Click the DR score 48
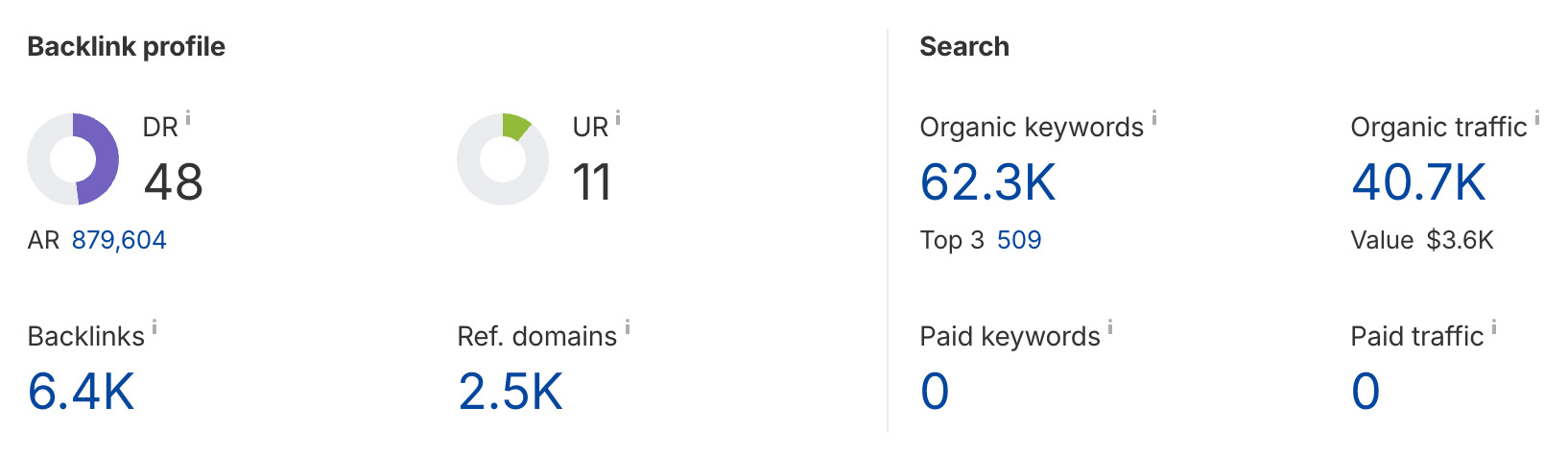Image resolution: width=1568 pixels, height=455 pixels. pyautogui.click(x=174, y=182)
